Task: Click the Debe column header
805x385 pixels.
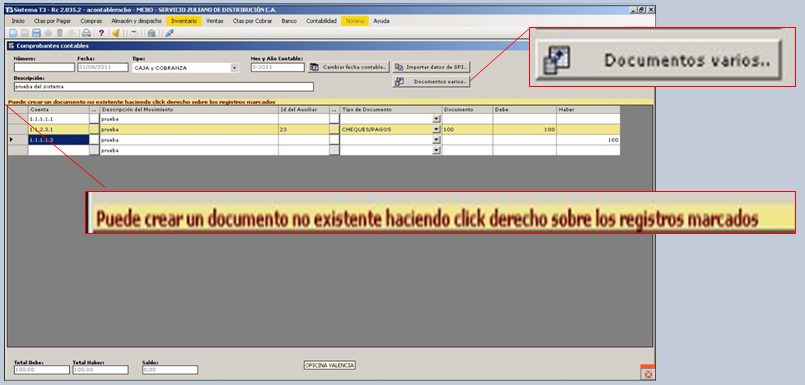Action: 525,110
